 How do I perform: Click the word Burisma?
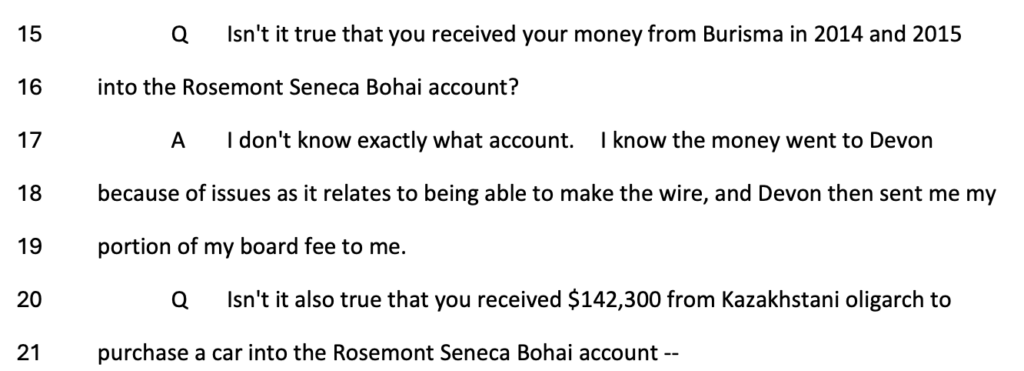[x=743, y=34]
